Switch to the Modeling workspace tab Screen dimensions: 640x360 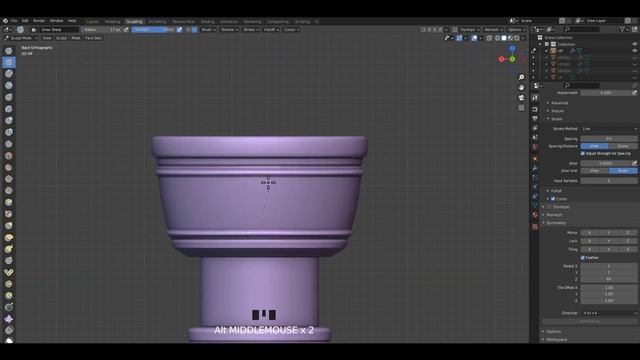coord(113,22)
